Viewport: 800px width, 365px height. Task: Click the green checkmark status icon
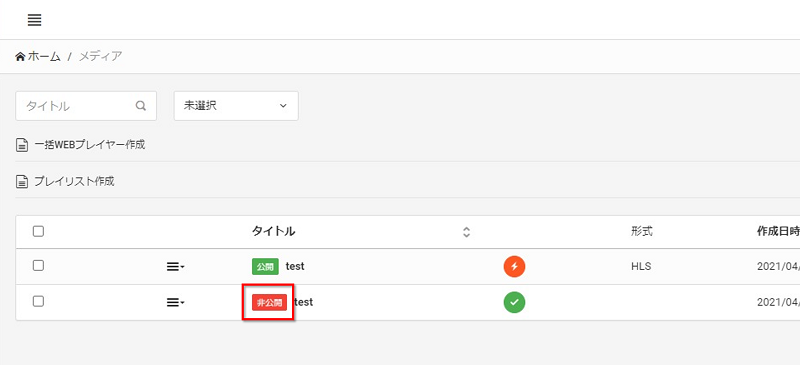tap(514, 302)
